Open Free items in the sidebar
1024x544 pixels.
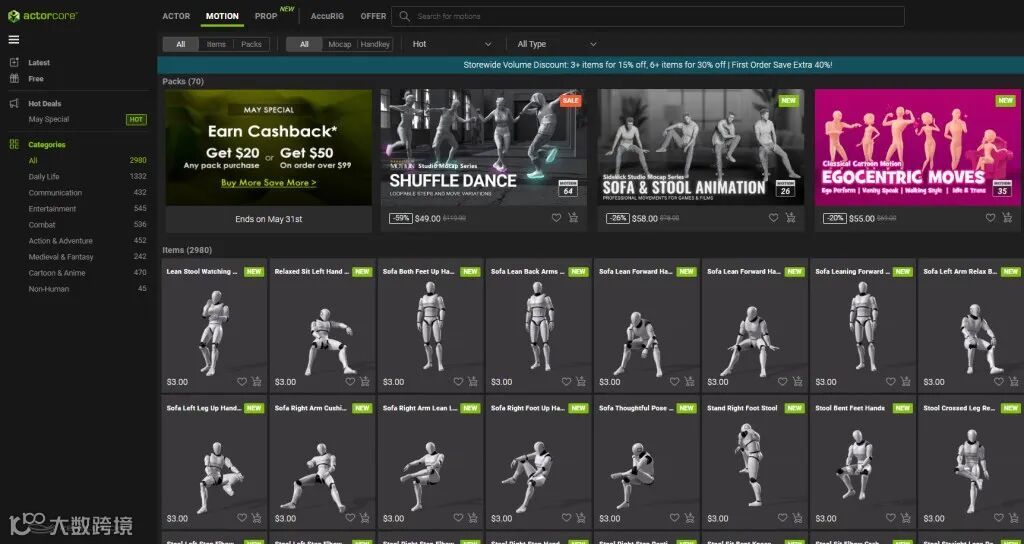[36, 78]
